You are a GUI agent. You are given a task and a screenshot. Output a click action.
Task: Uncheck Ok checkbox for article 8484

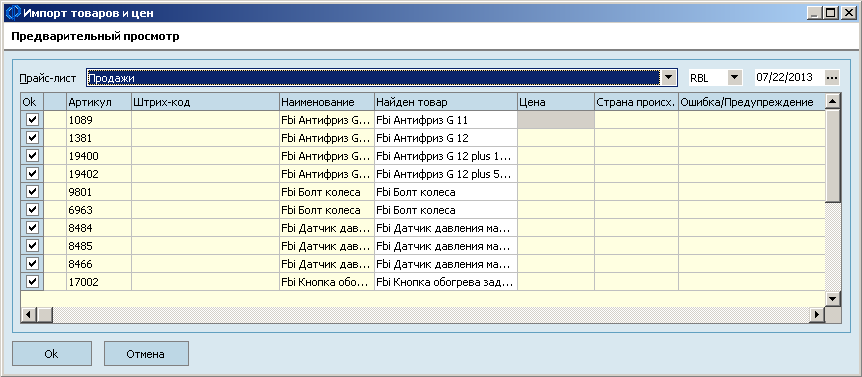pos(32,228)
